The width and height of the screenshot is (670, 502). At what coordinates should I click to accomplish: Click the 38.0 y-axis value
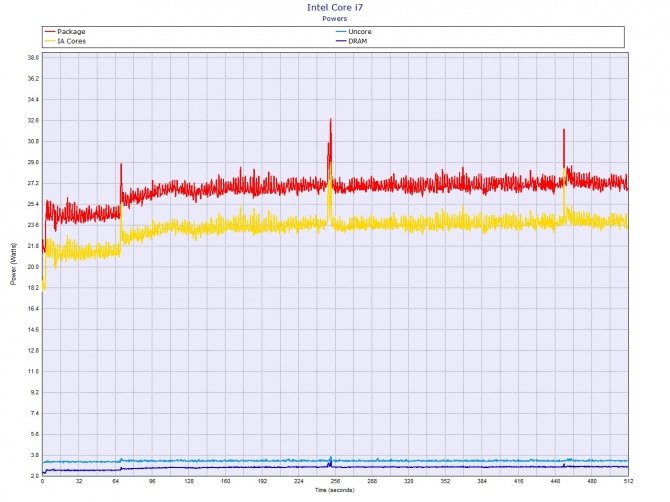33,58
